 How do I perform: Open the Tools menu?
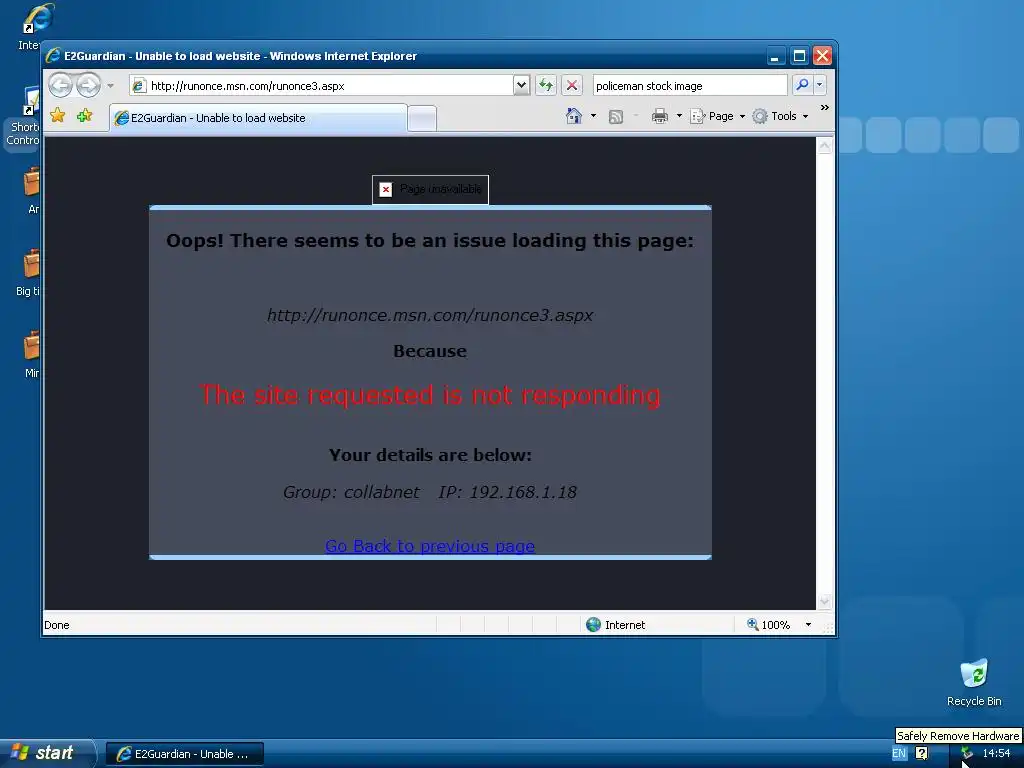780,116
